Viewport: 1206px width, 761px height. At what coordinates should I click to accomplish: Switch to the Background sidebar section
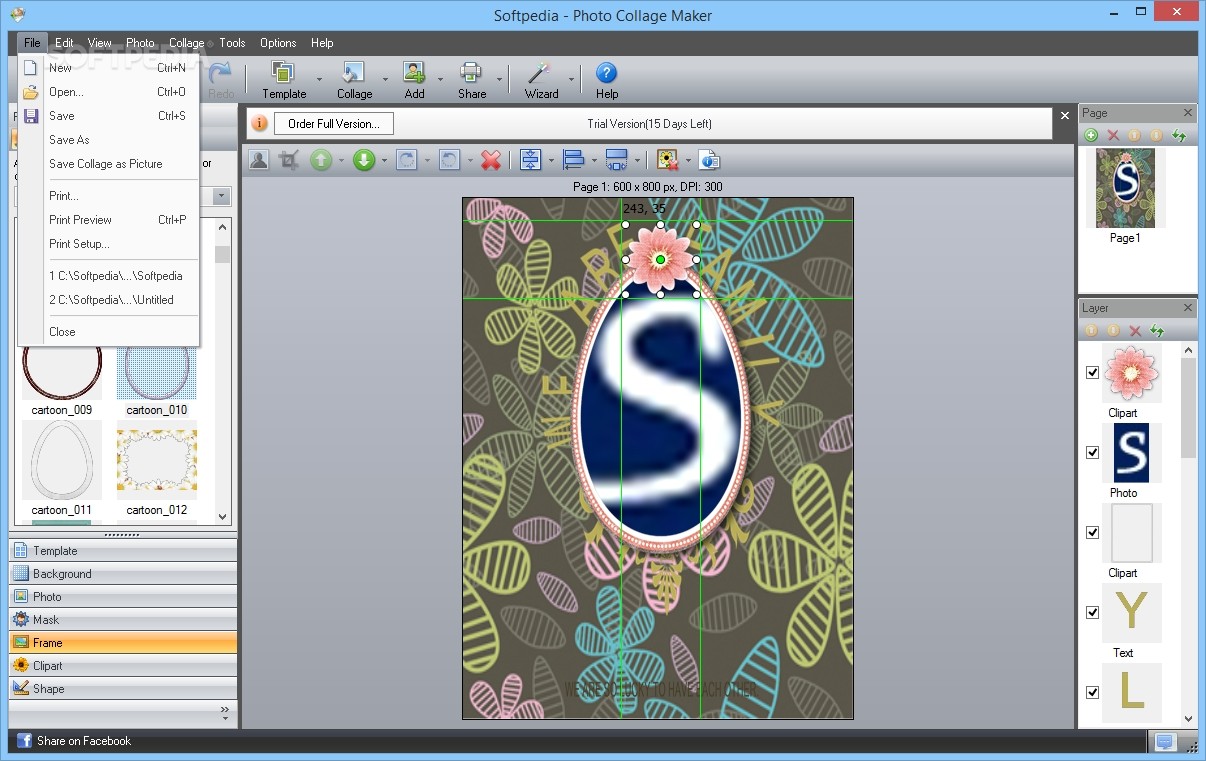(123, 574)
